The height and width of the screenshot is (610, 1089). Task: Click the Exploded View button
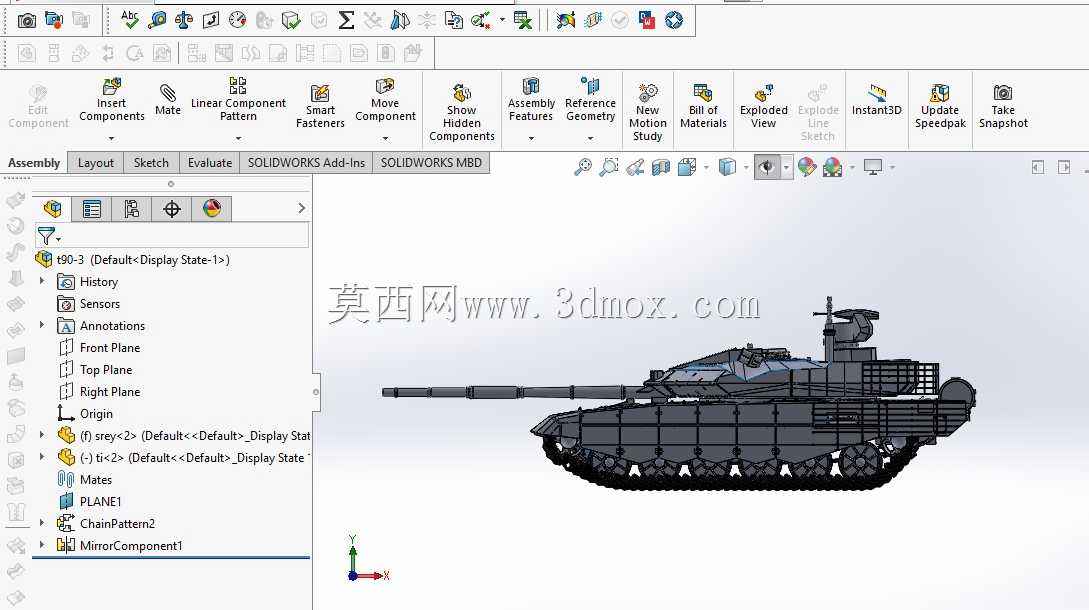(763, 106)
